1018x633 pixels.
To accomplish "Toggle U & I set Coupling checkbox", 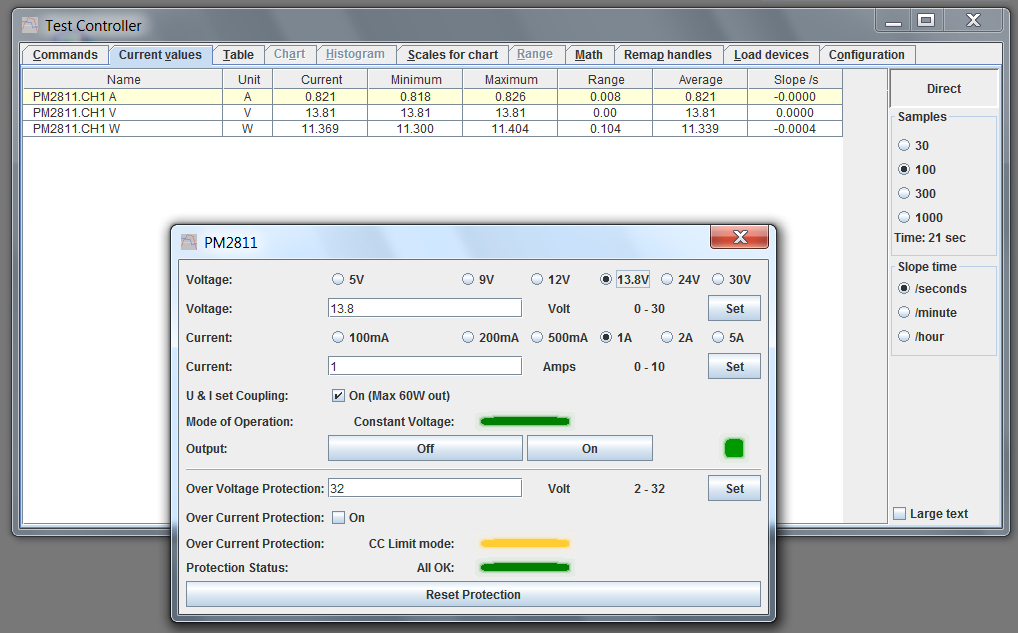I will pos(338,396).
